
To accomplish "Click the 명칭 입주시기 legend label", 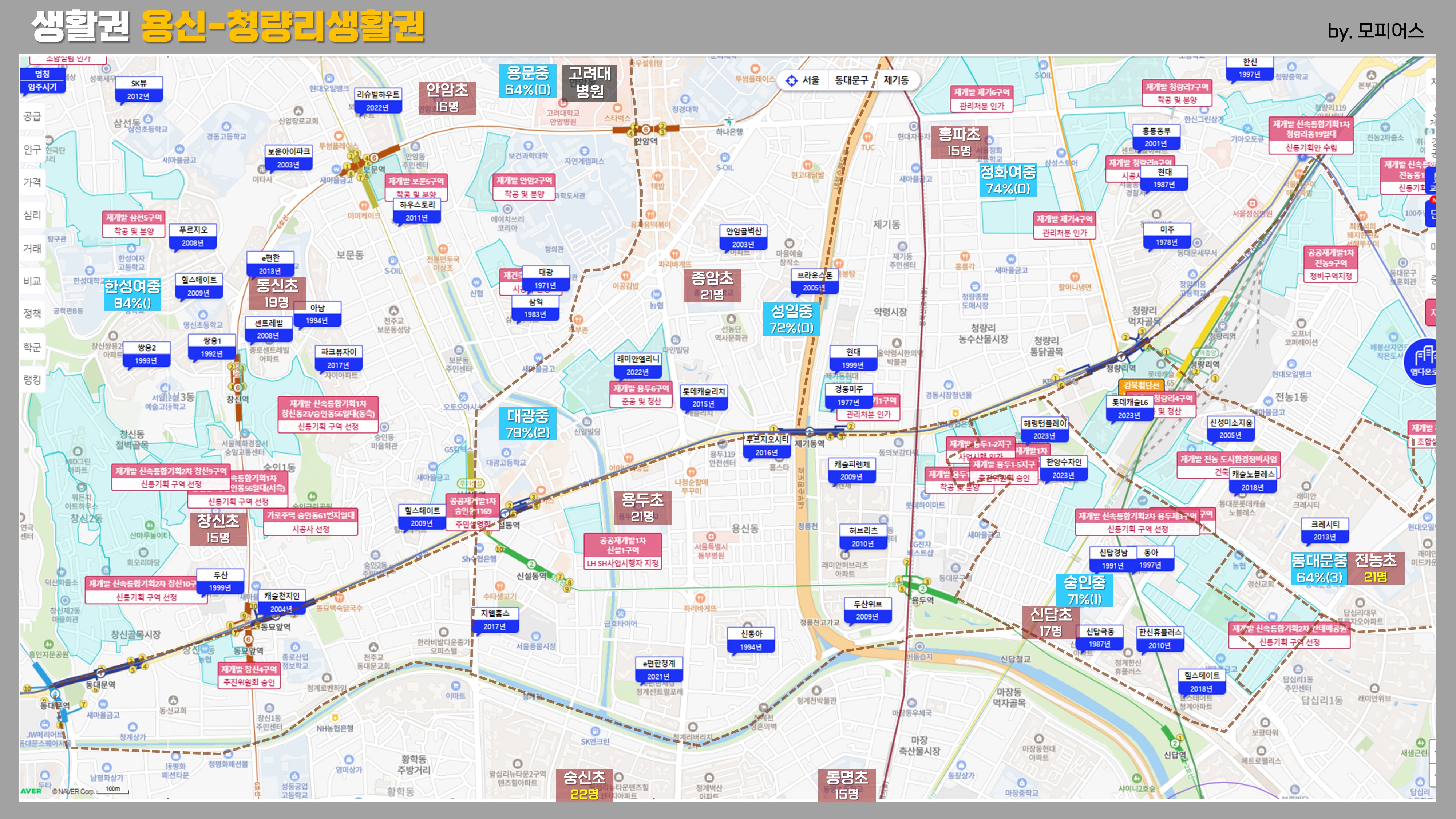I will pos(42,80).
